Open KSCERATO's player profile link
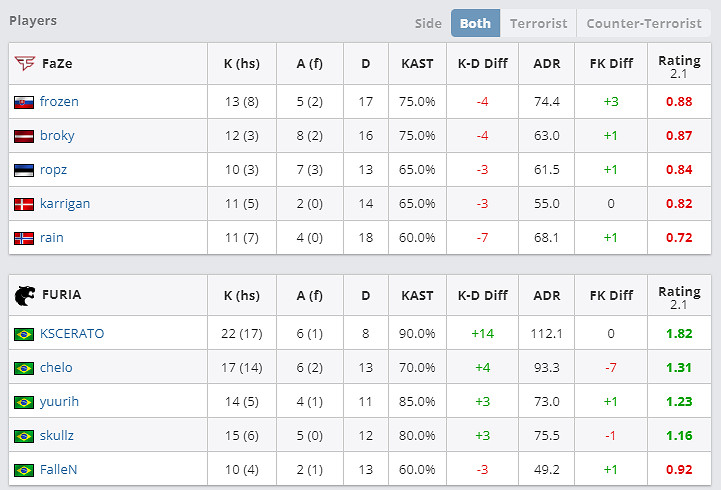 [71, 334]
